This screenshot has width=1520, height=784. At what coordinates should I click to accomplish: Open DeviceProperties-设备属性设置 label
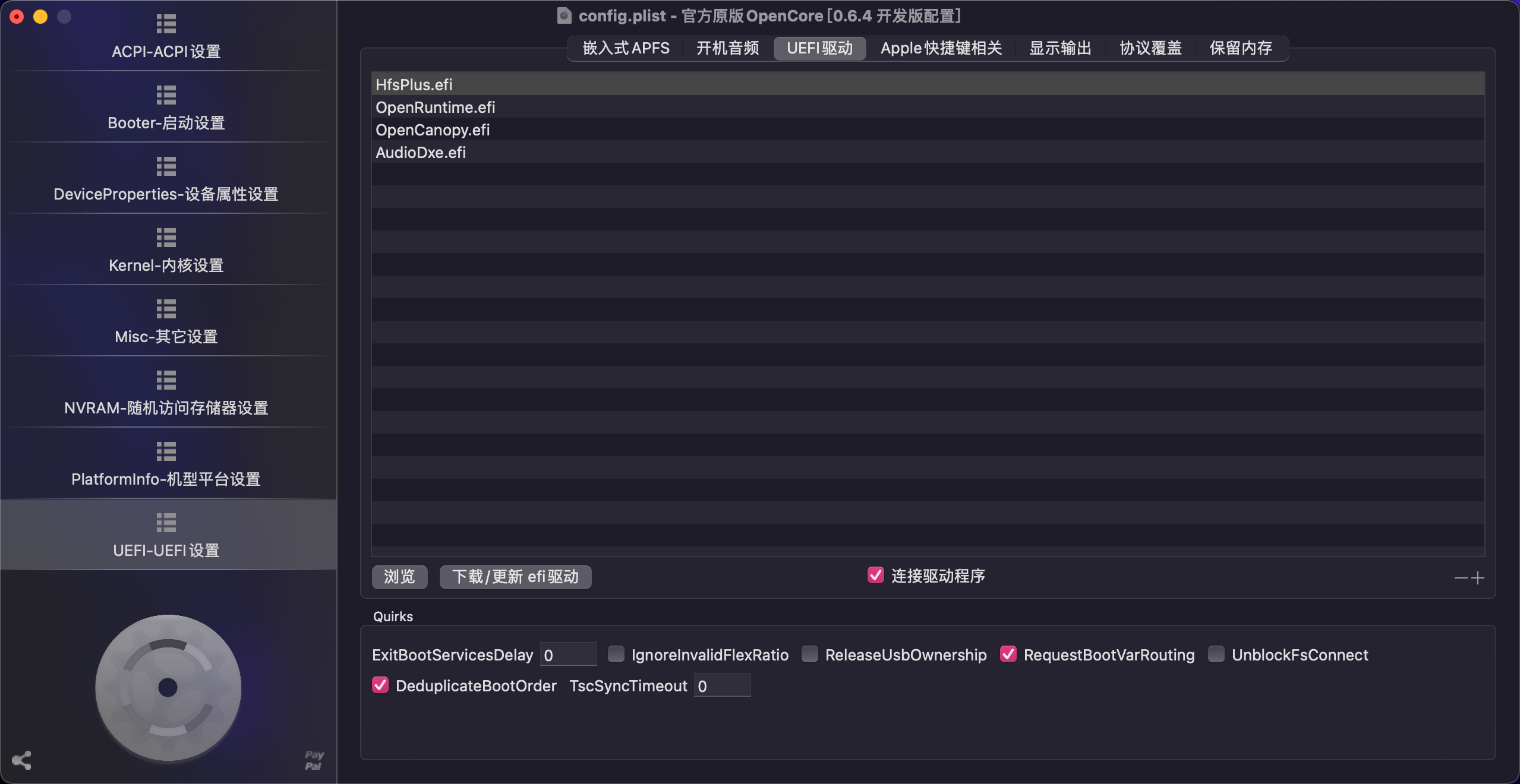(166, 194)
